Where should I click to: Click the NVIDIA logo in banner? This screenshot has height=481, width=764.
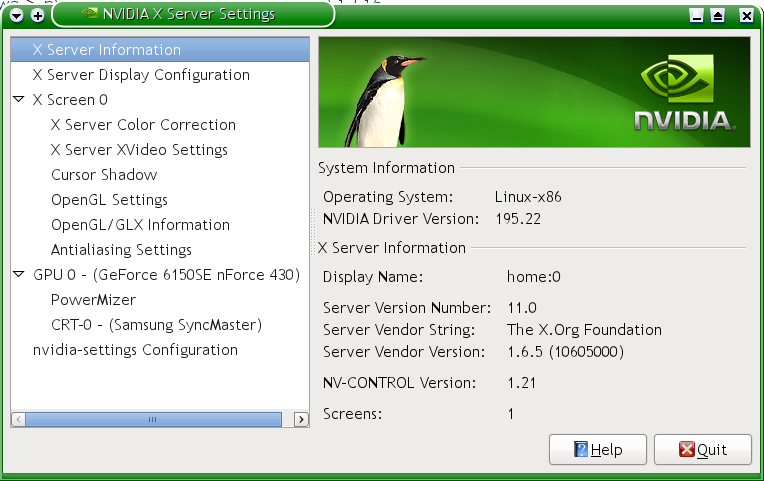click(685, 93)
